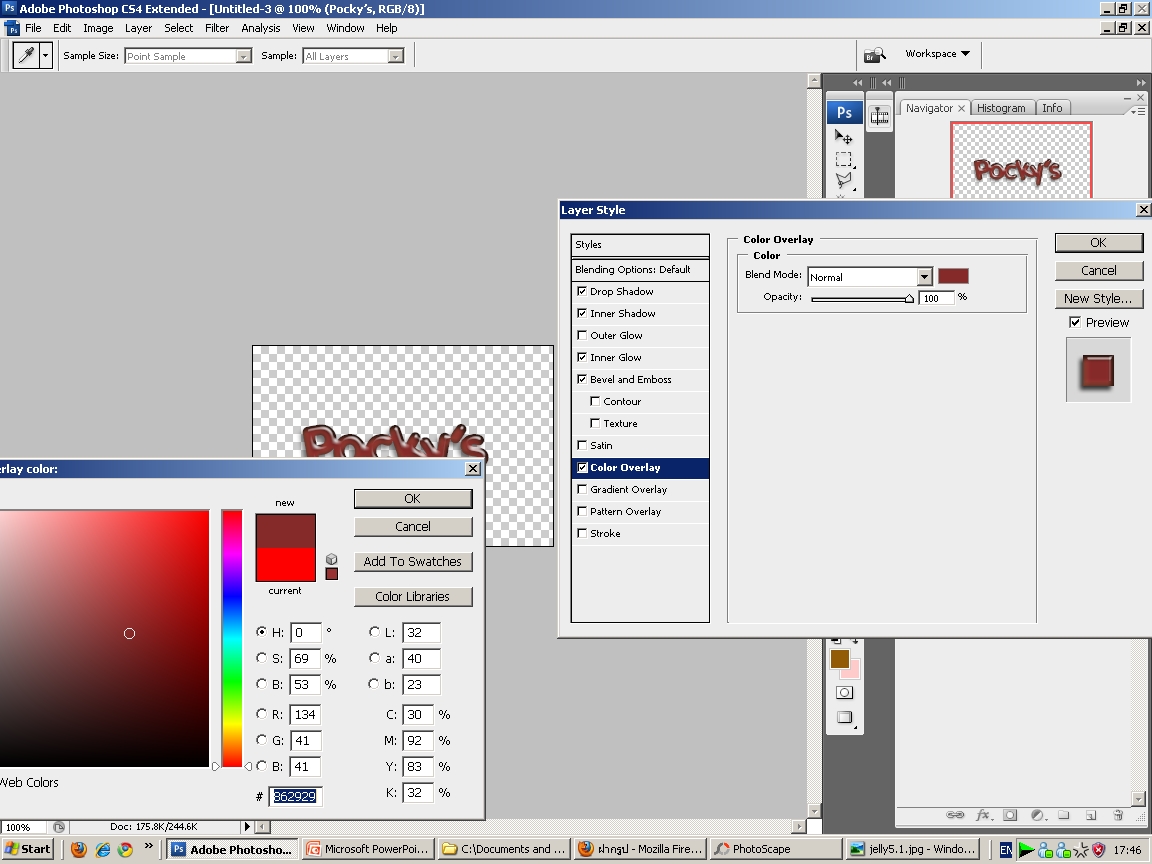
Task: Launch Internet Explorer from quick launch
Action: tap(103, 849)
